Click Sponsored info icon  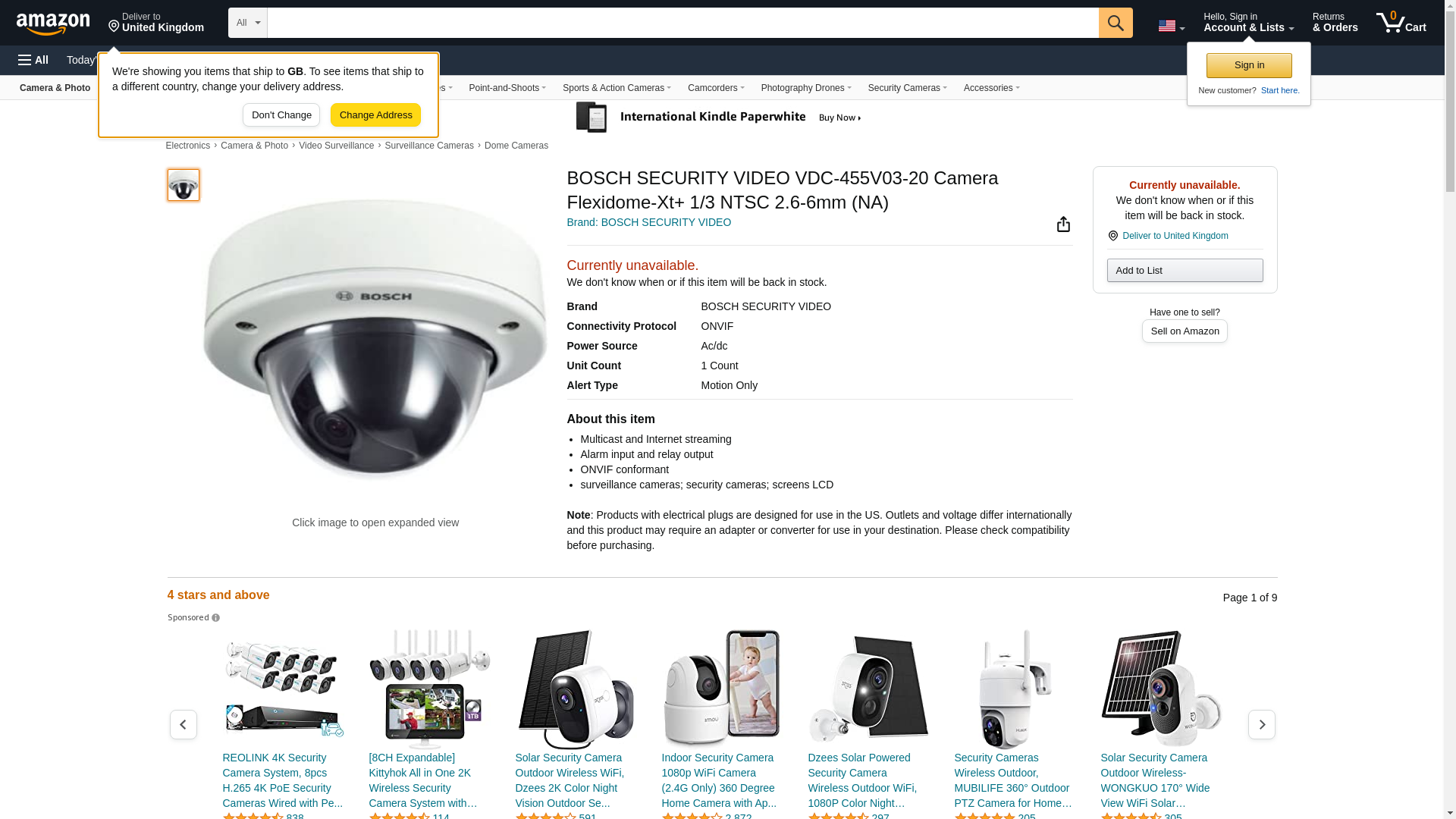pos(216,618)
